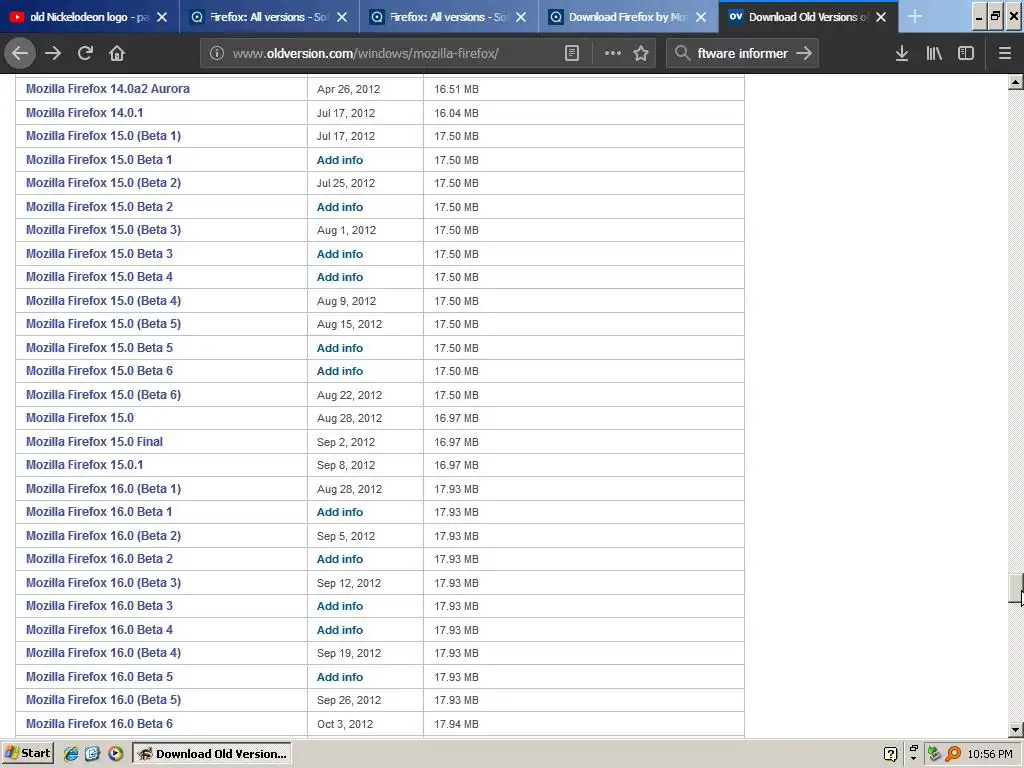Viewport: 1024px width, 768px height.
Task: Click Add info for Firefox 15.0 Beta 6
Action: point(340,371)
